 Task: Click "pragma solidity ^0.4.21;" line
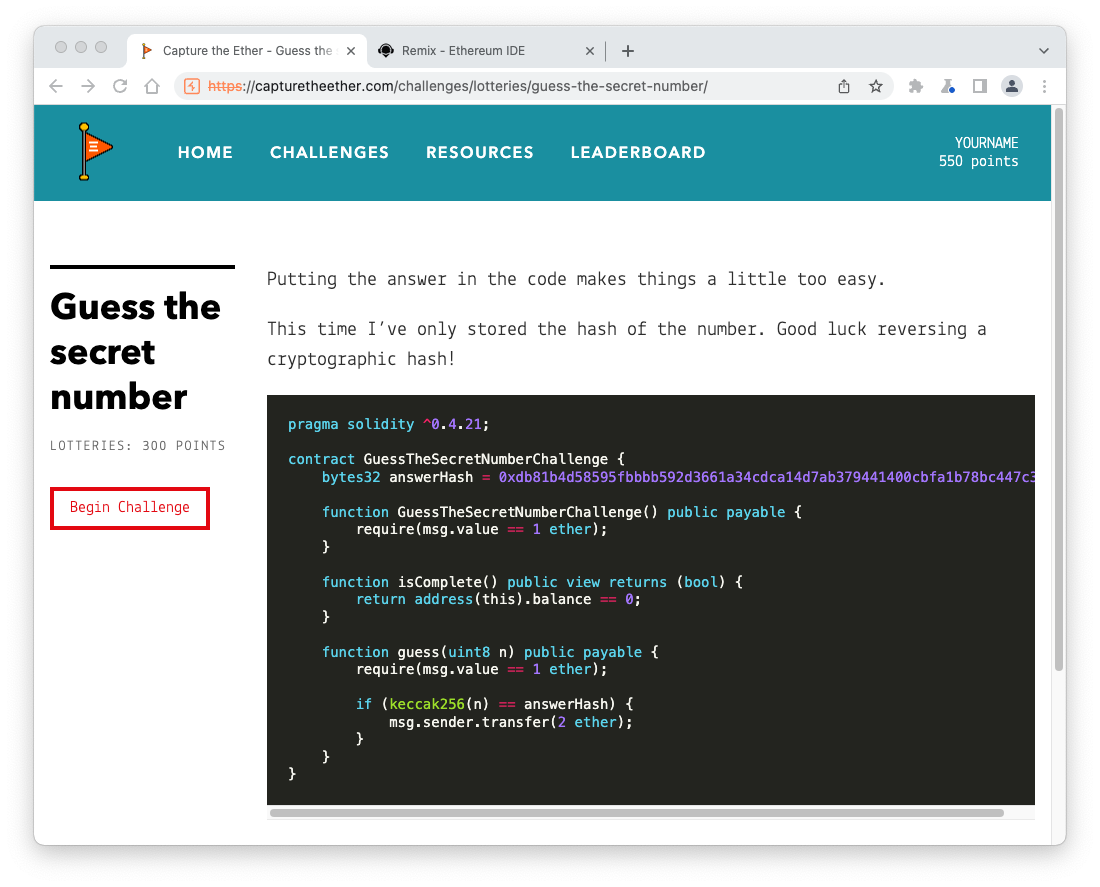tap(388, 424)
